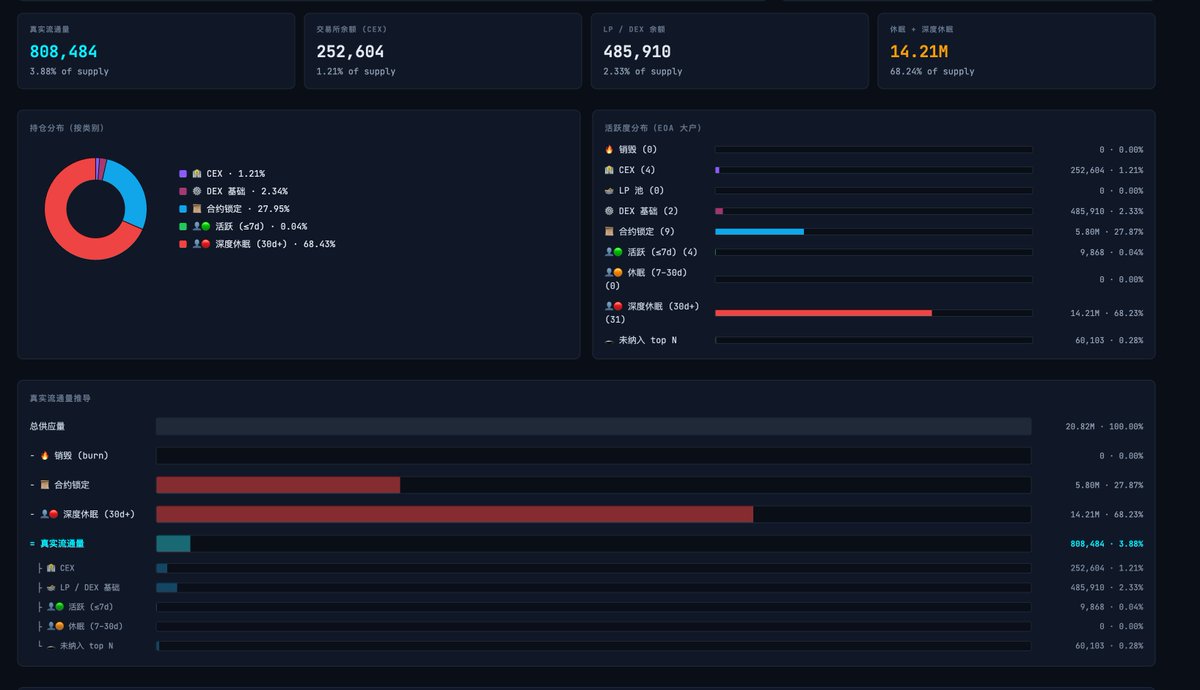
Task: Click the 485,910 value in LP / DEX 余额 card
Action: click(637, 52)
